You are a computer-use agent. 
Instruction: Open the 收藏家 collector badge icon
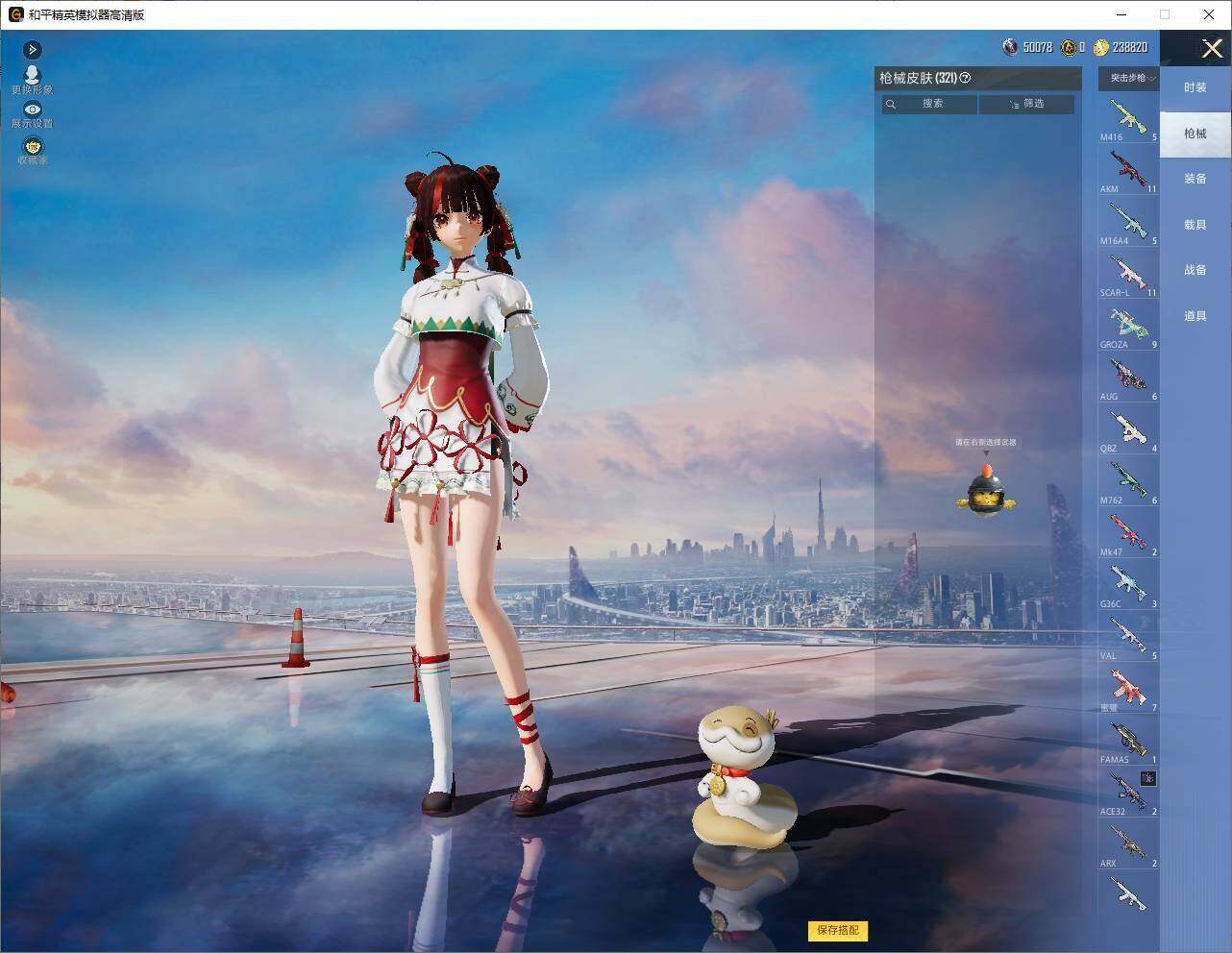coord(32,146)
